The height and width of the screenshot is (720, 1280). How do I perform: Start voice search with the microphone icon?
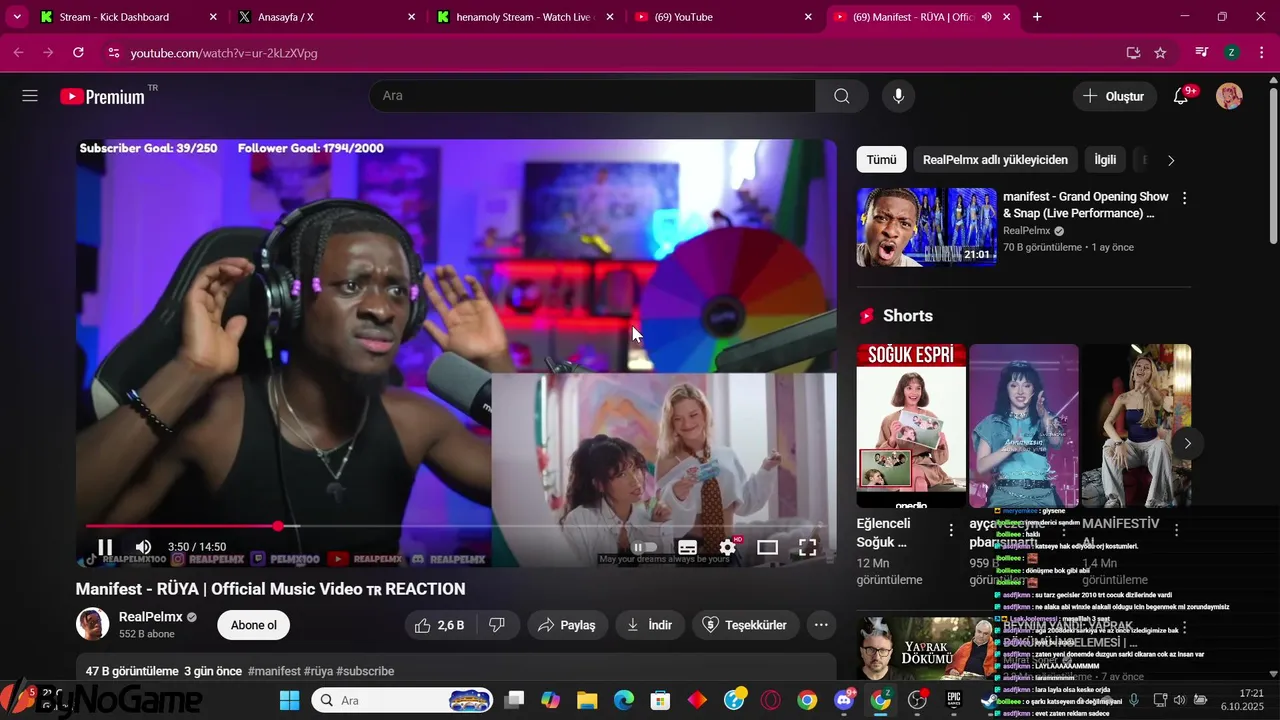click(x=898, y=96)
